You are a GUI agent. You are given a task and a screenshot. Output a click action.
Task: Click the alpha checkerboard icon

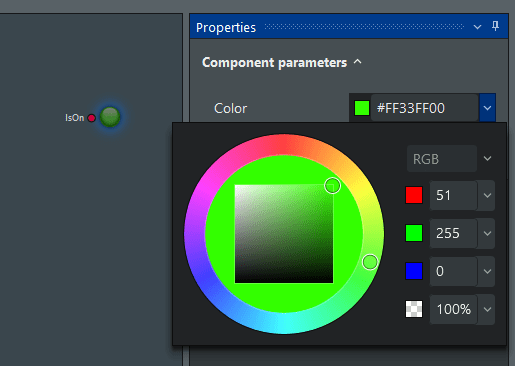pyautogui.click(x=414, y=309)
